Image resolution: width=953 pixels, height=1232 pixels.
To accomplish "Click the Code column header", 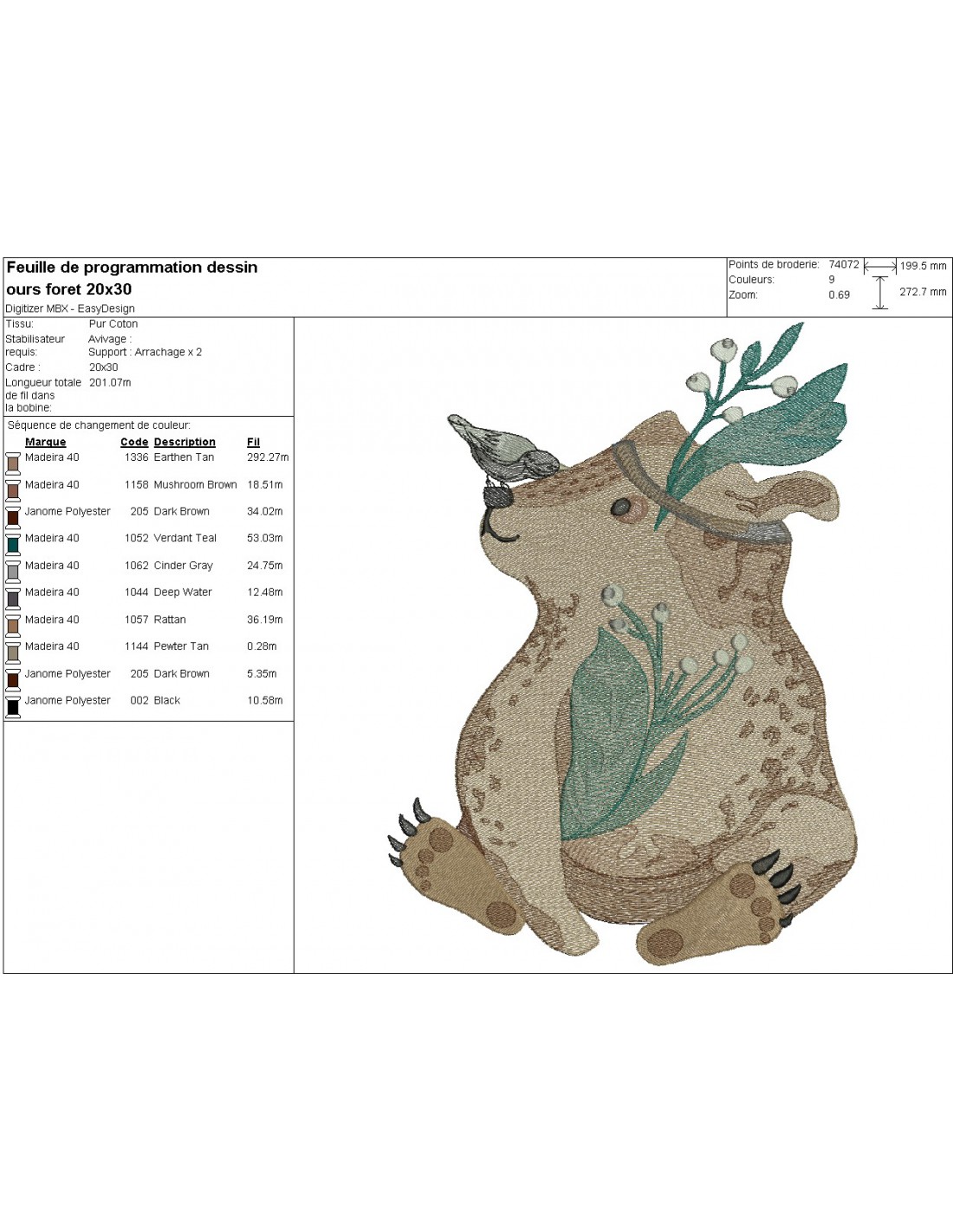I will coord(134,442).
